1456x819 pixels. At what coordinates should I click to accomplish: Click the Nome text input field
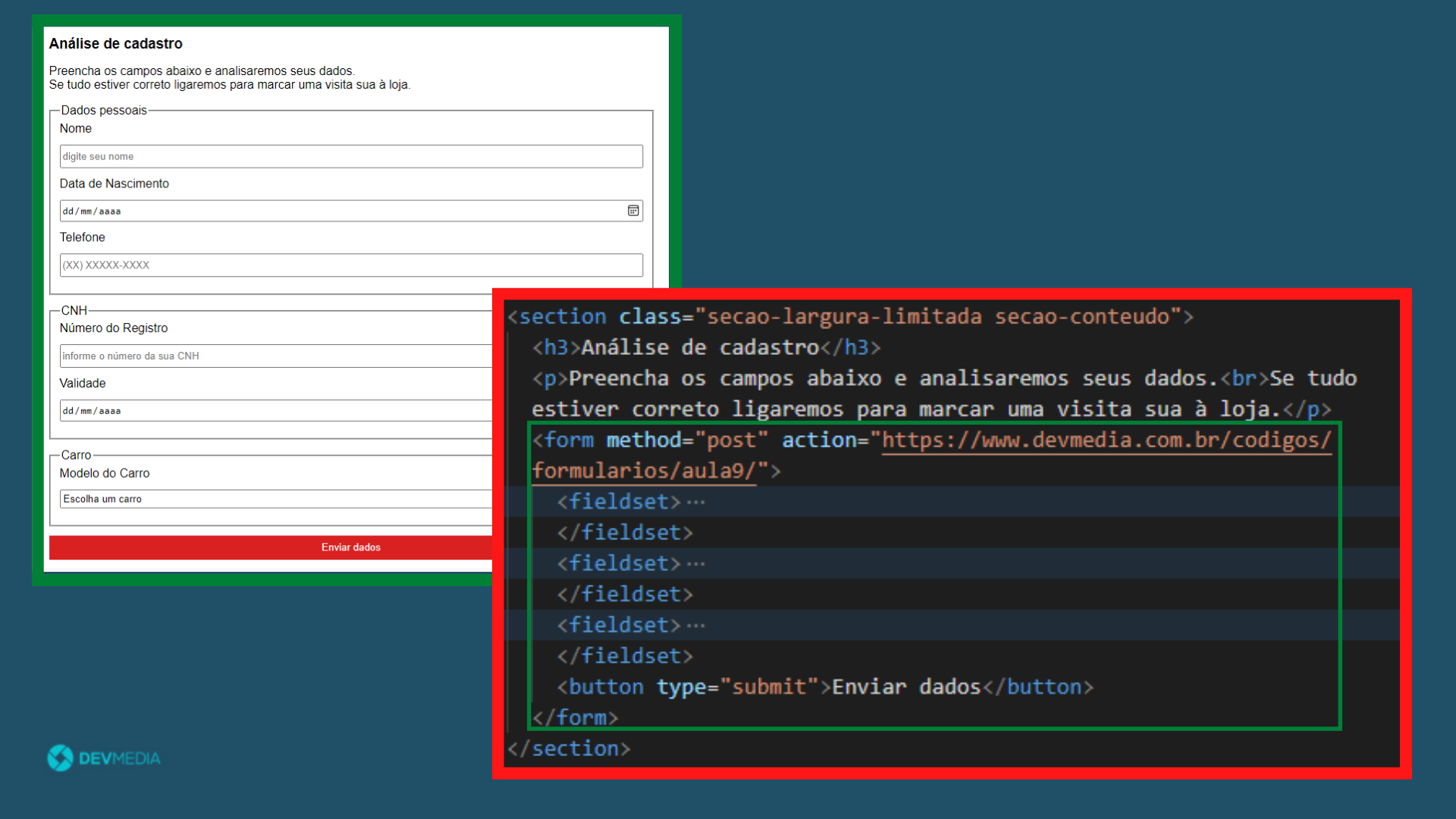[351, 156]
